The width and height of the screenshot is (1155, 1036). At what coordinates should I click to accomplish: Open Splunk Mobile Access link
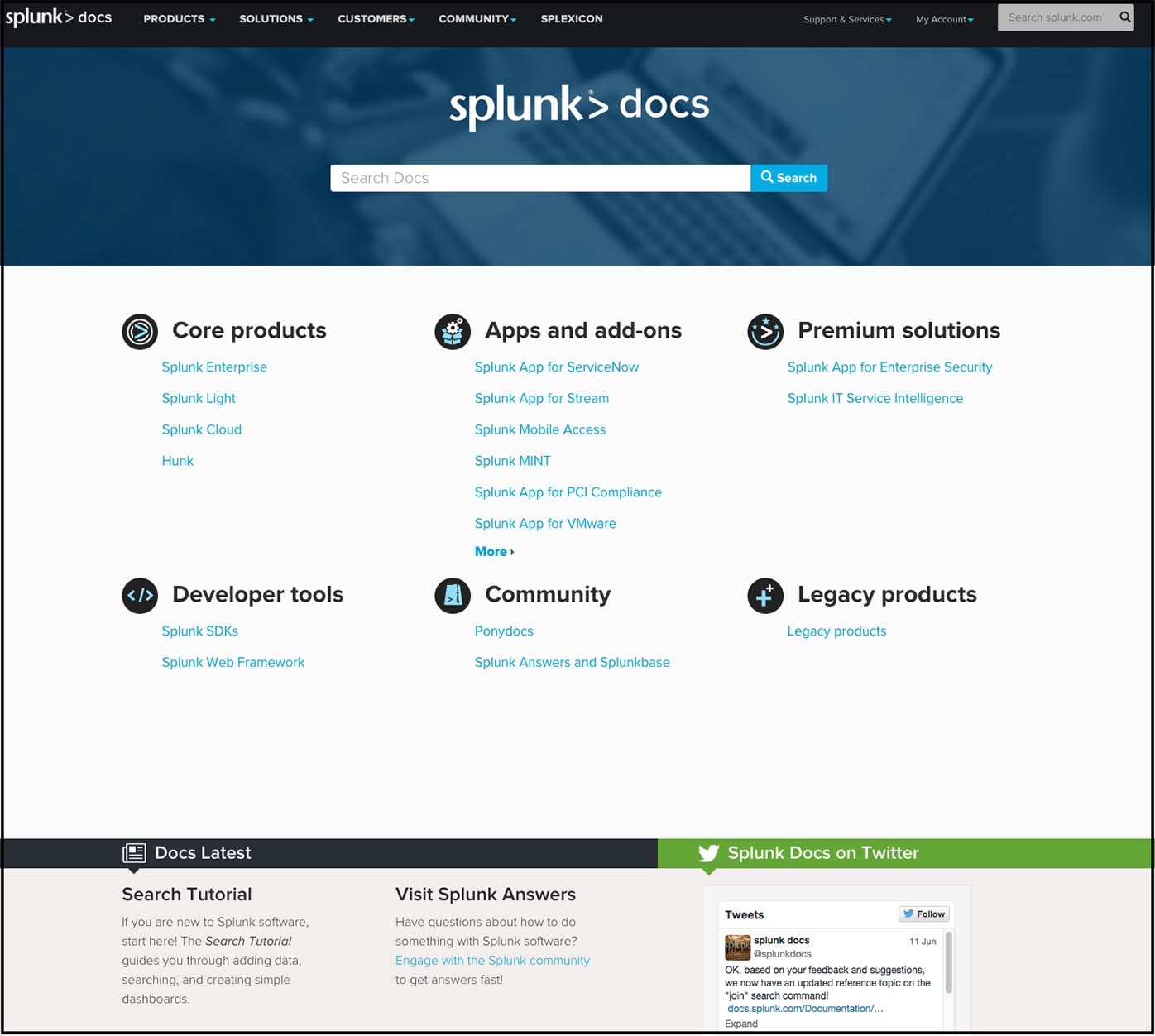(540, 429)
